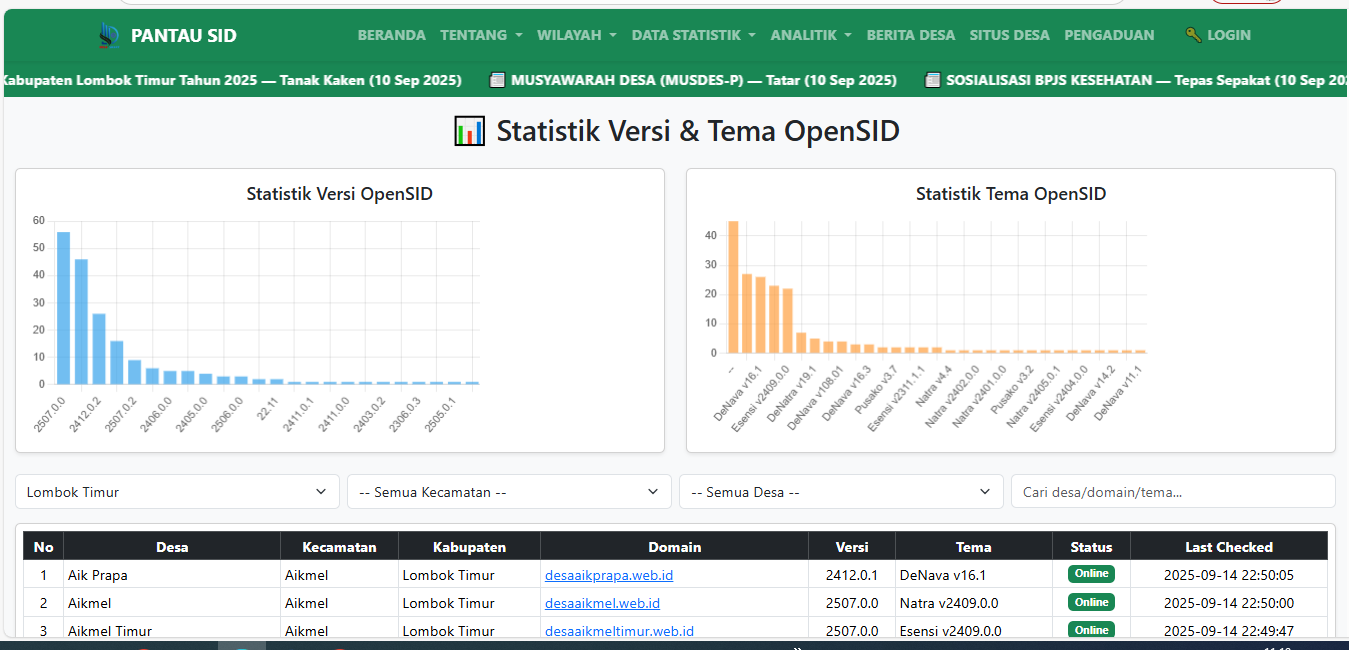This screenshot has height=650, width=1349.
Task: Click the document icon before Sosialisasi BPJS news
Action: click(933, 80)
